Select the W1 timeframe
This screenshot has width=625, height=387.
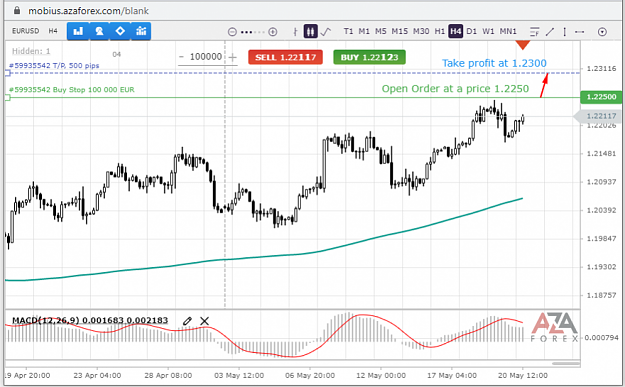coord(488,31)
